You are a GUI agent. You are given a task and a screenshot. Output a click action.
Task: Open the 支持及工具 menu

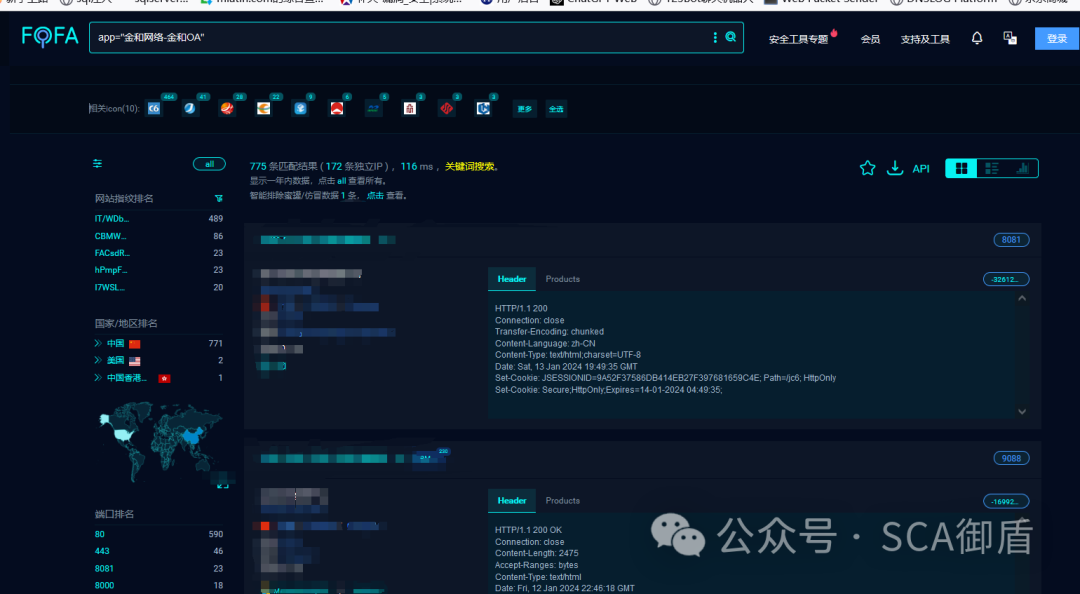925,39
